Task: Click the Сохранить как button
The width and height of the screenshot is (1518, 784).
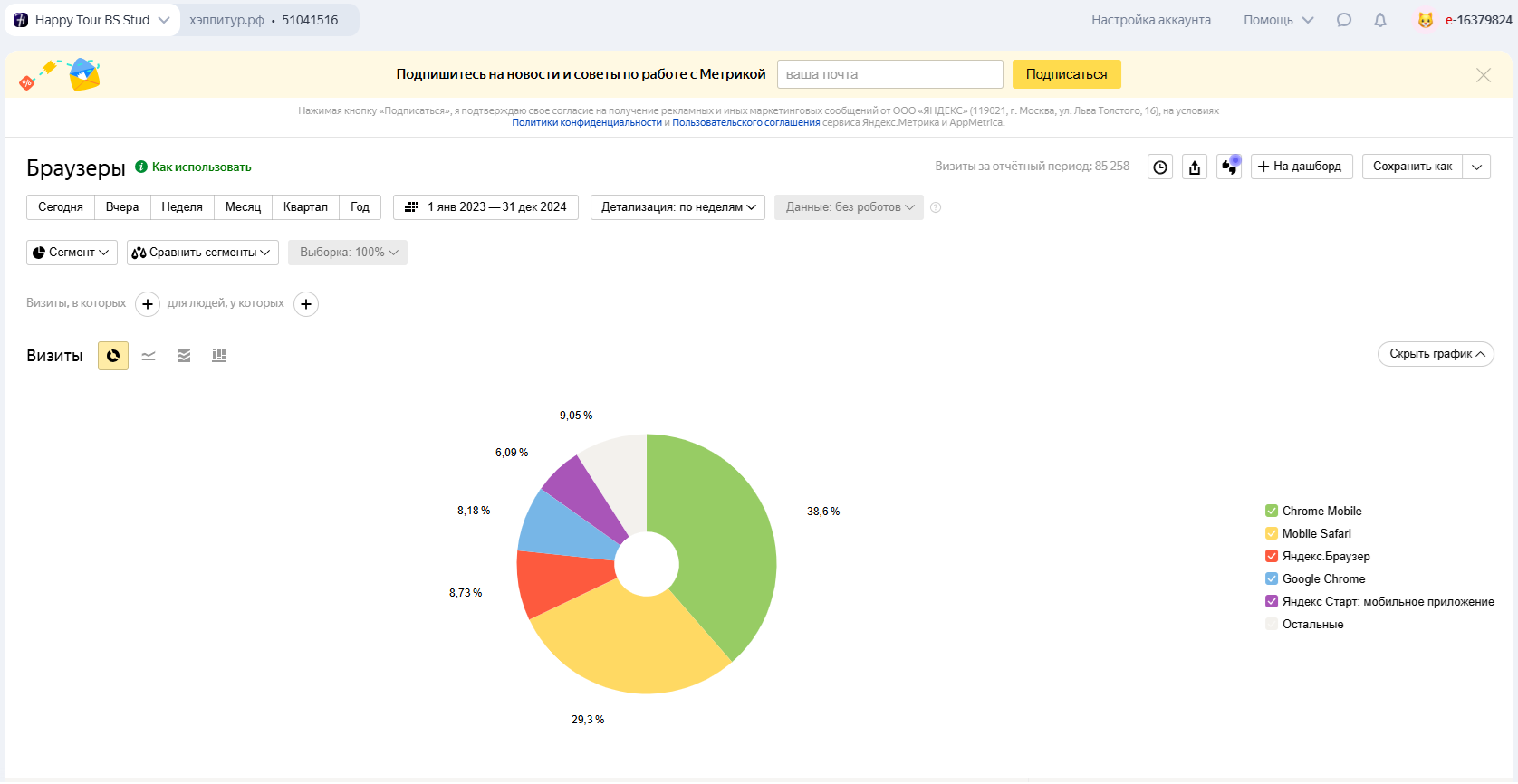Action: point(1412,167)
